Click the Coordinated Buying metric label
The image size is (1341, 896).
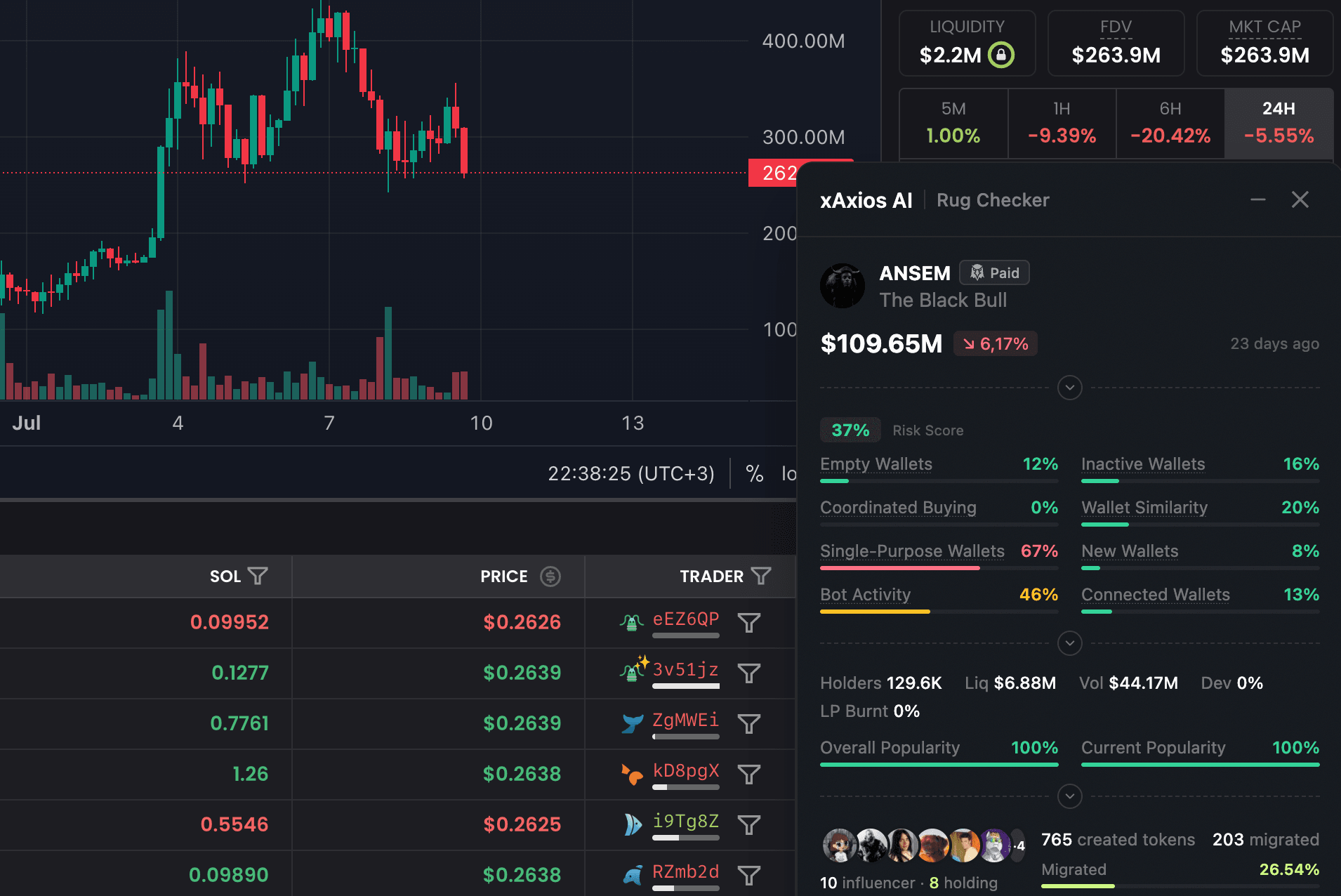click(x=898, y=508)
